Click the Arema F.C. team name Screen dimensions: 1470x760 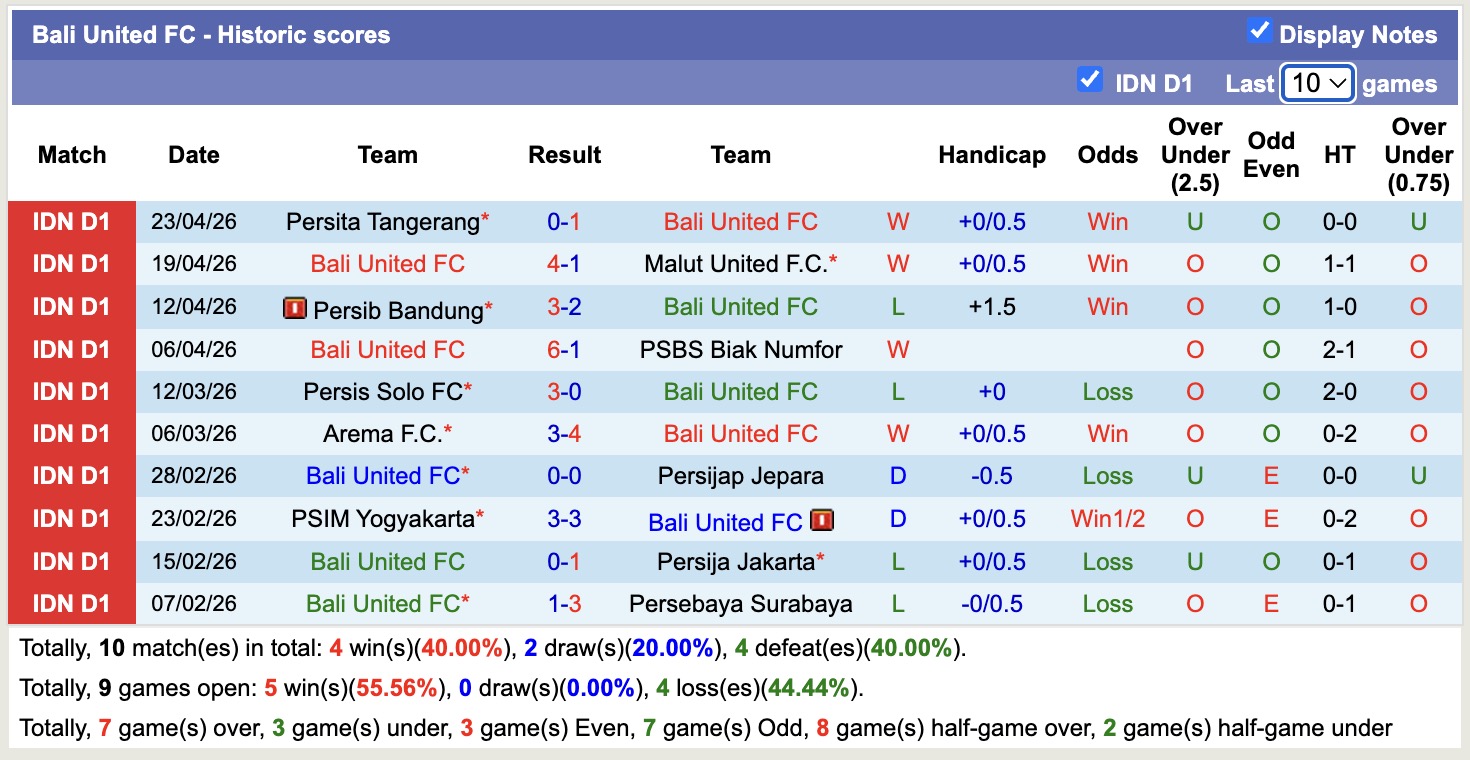(x=382, y=434)
